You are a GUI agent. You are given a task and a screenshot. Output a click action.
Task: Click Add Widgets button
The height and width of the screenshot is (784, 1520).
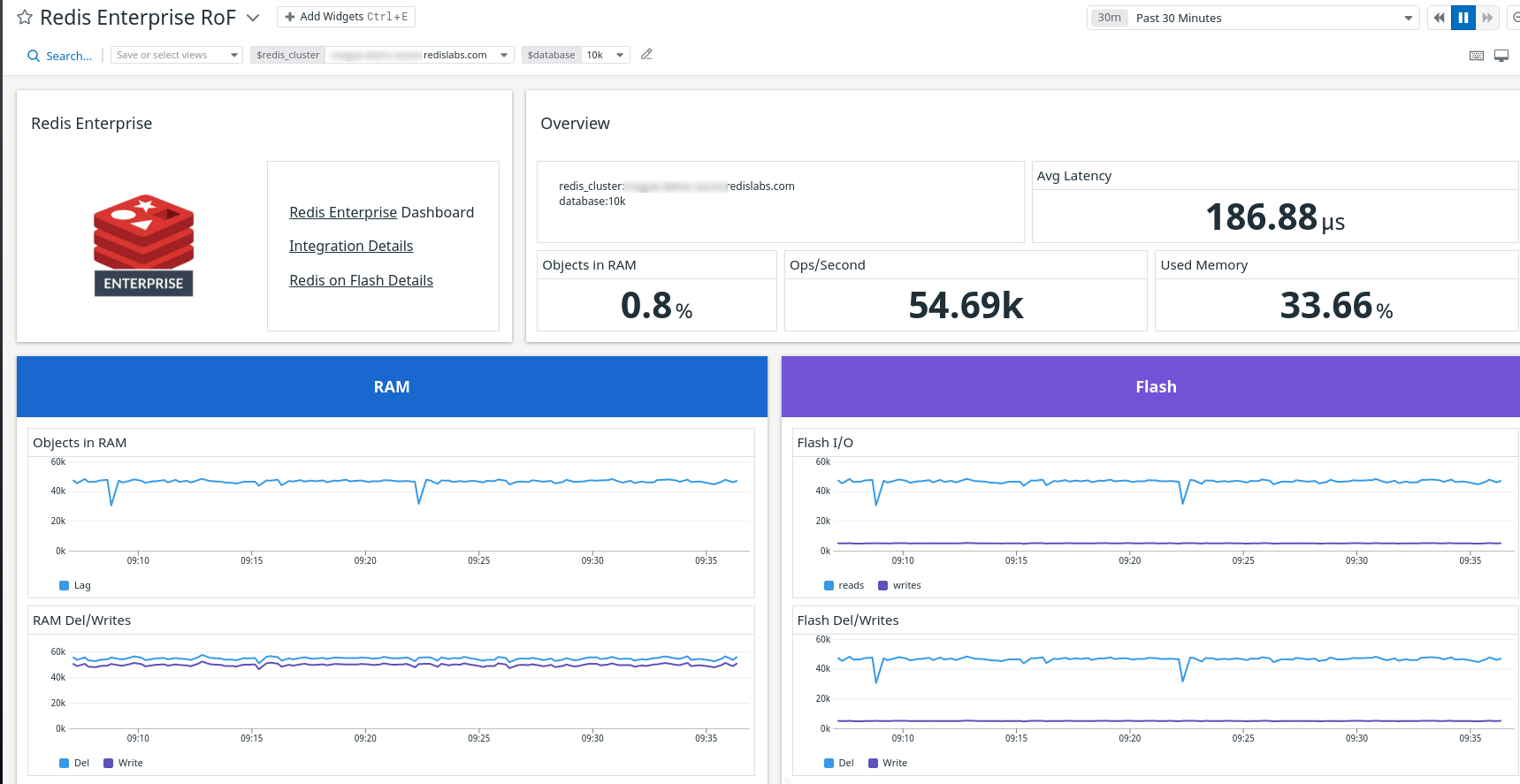pyautogui.click(x=346, y=17)
